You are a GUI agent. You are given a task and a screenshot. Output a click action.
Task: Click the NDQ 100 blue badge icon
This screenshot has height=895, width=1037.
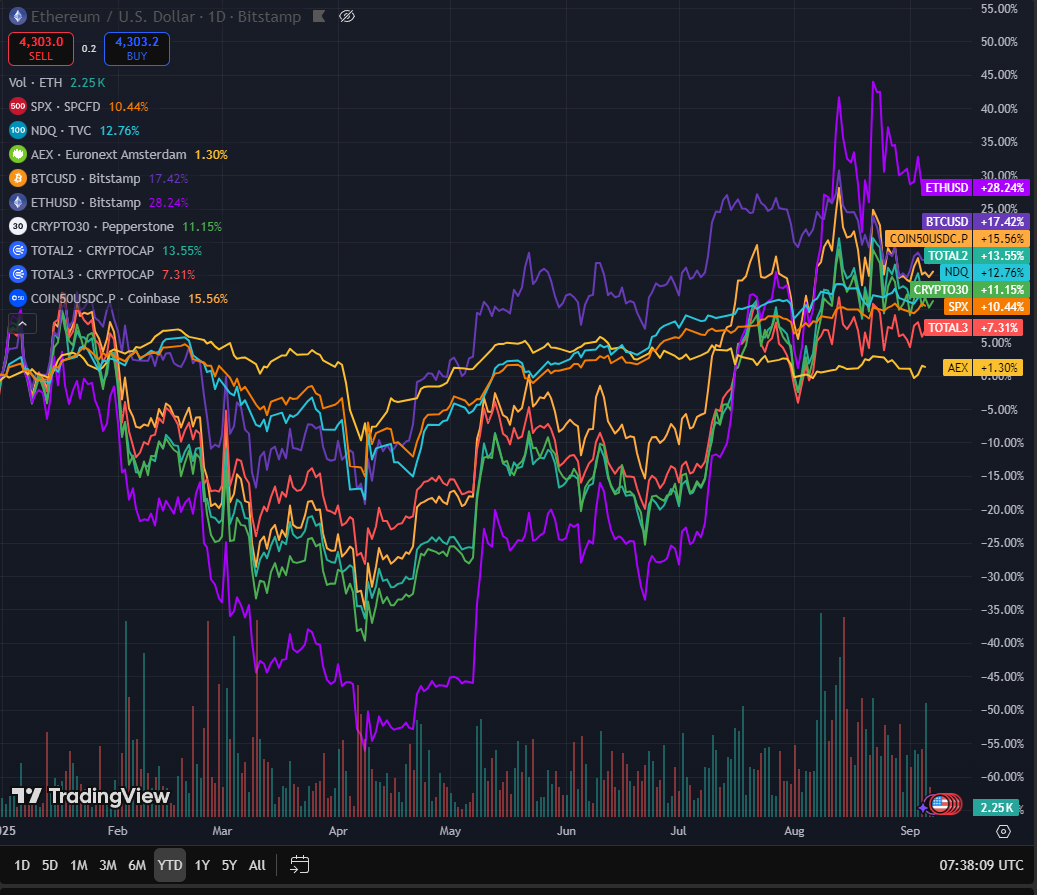(18, 130)
